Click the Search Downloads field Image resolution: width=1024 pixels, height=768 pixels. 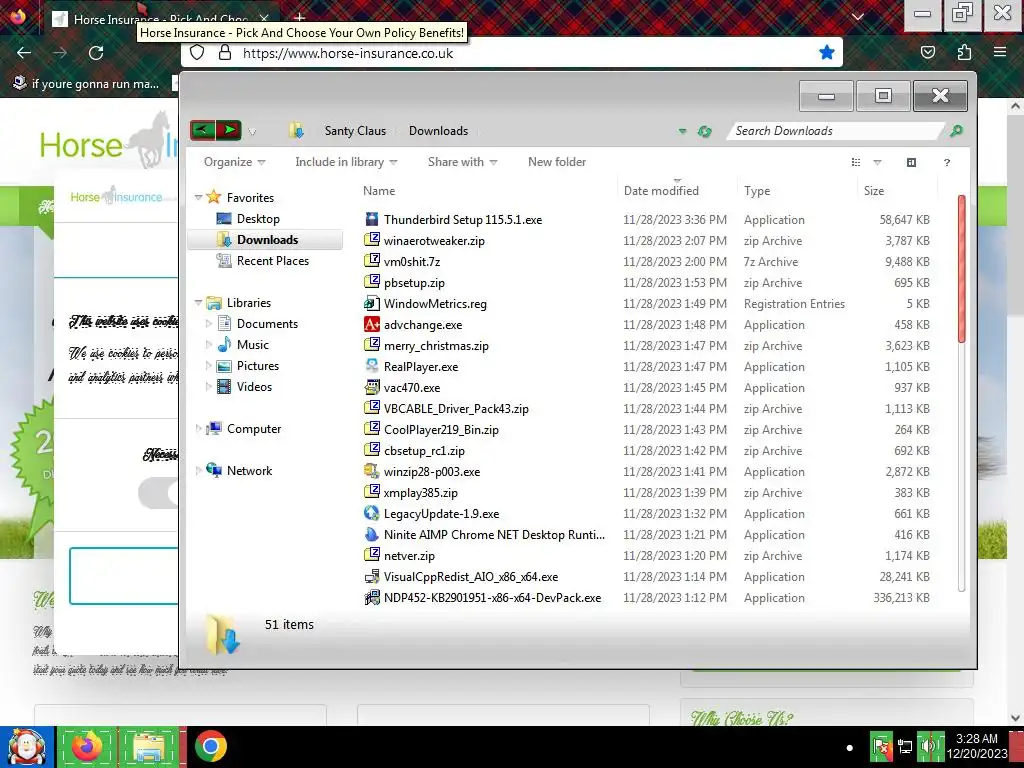click(836, 131)
